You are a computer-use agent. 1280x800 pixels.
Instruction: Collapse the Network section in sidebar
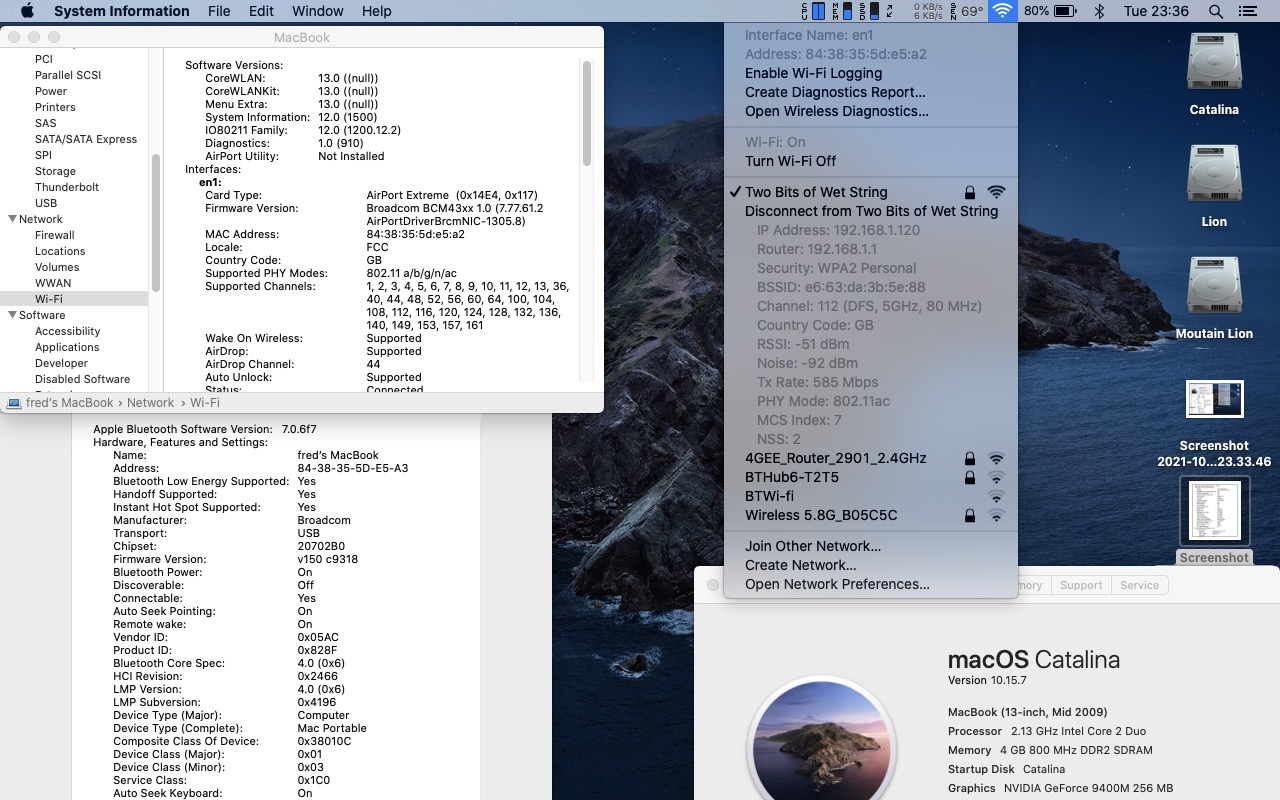pos(13,219)
